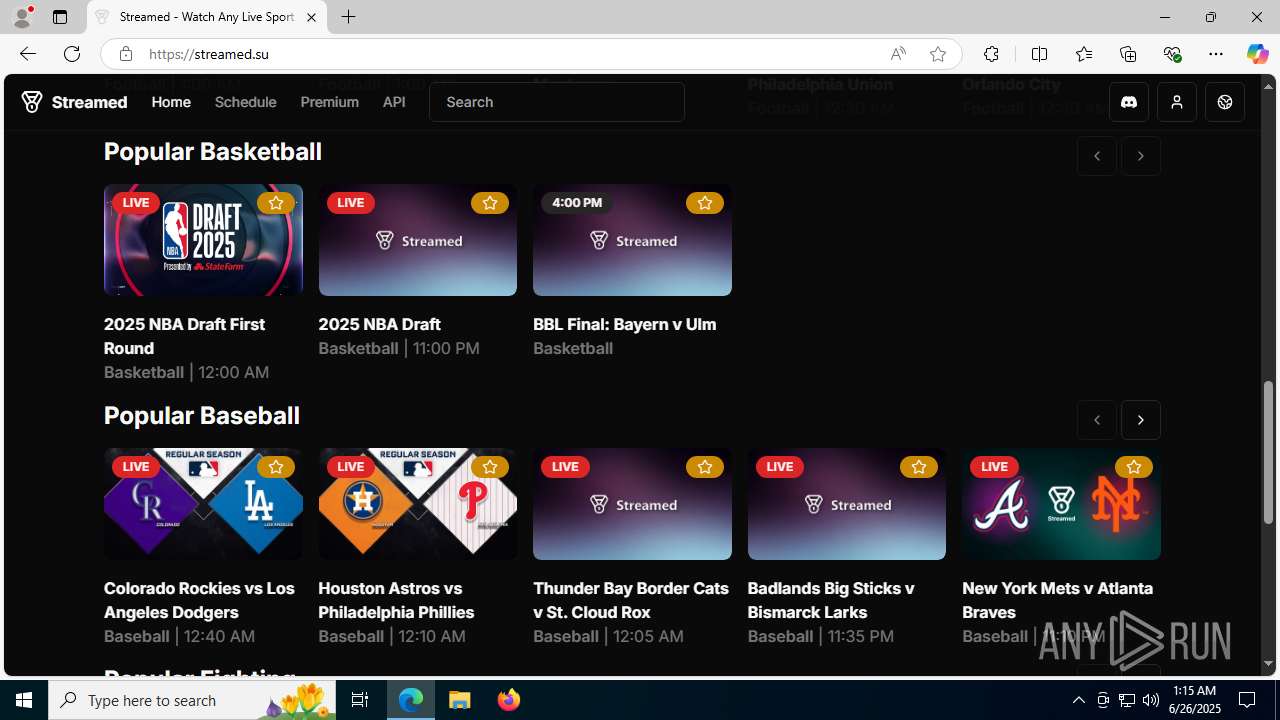Favorite Houston Astros vs Phillies star
Viewport: 1280px width, 720px height.
pos(490,467)
